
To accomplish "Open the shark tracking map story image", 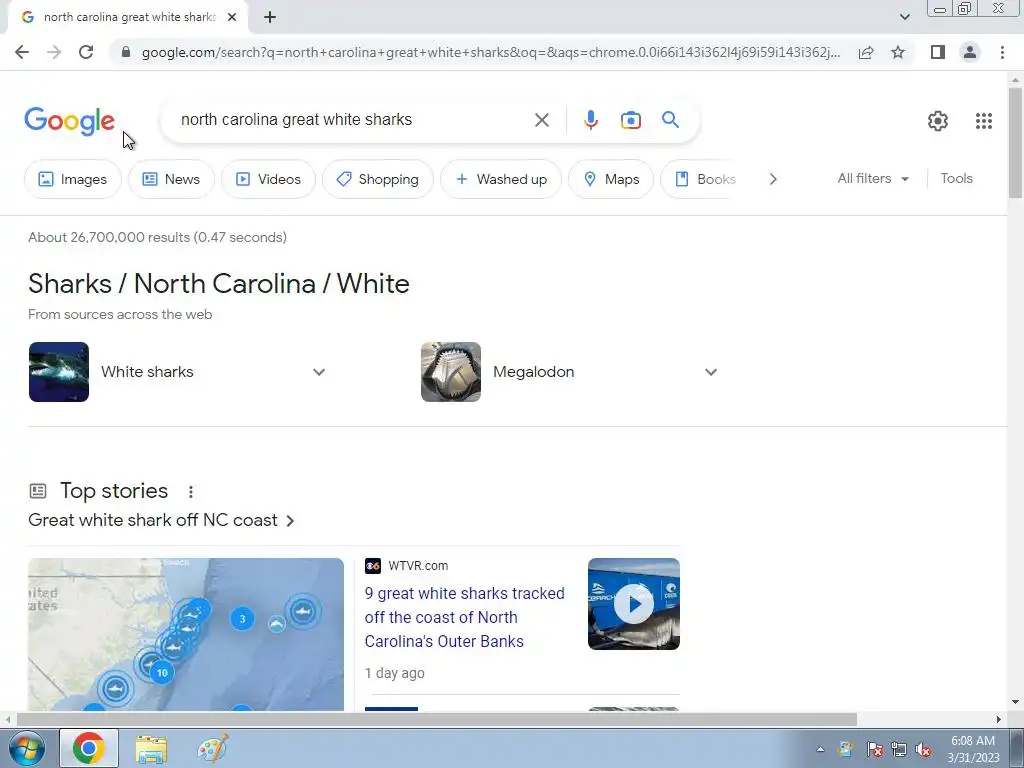I will coord(186,634).
